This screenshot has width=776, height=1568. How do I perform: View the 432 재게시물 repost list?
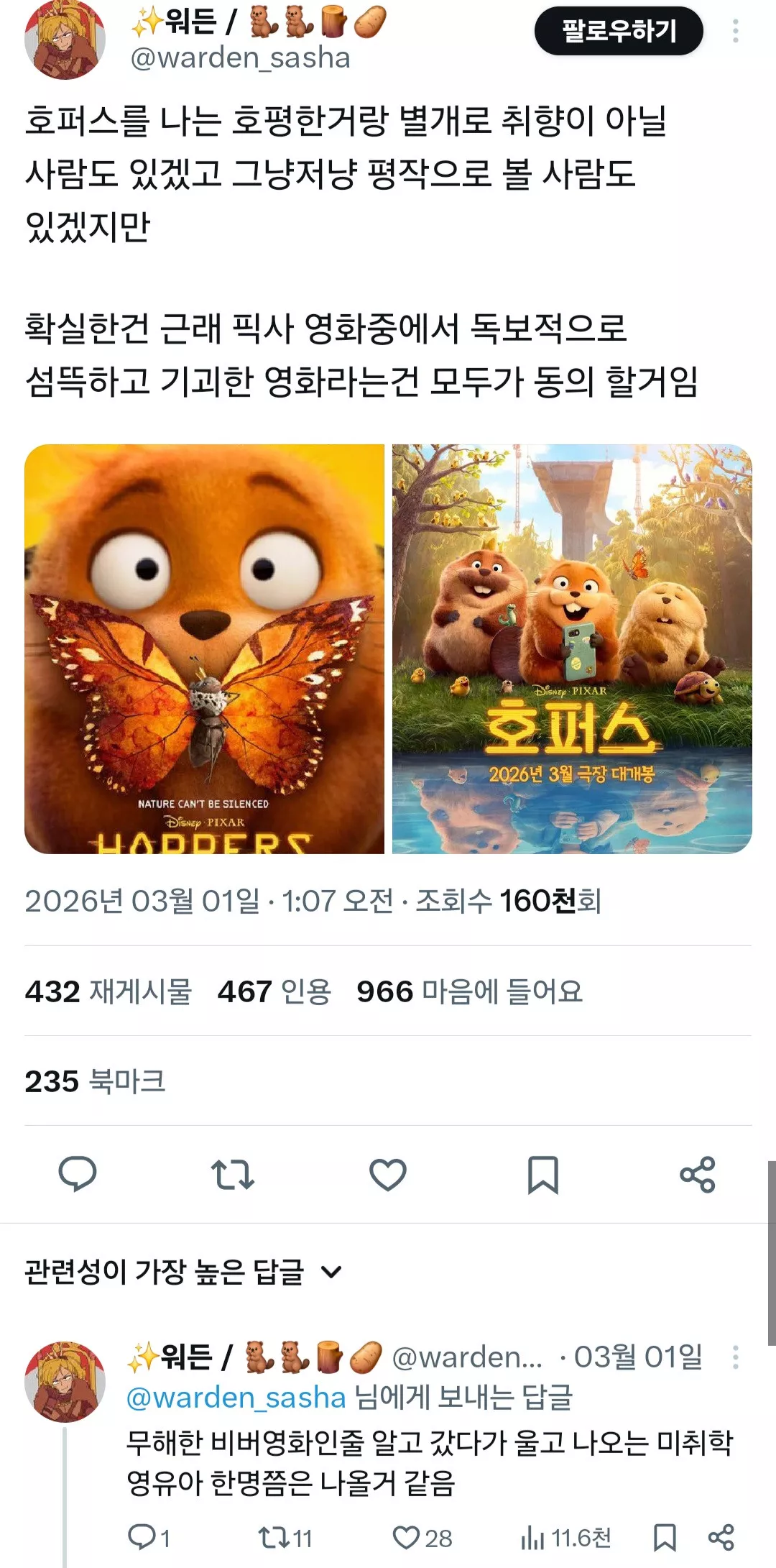(x=108, y=991)
